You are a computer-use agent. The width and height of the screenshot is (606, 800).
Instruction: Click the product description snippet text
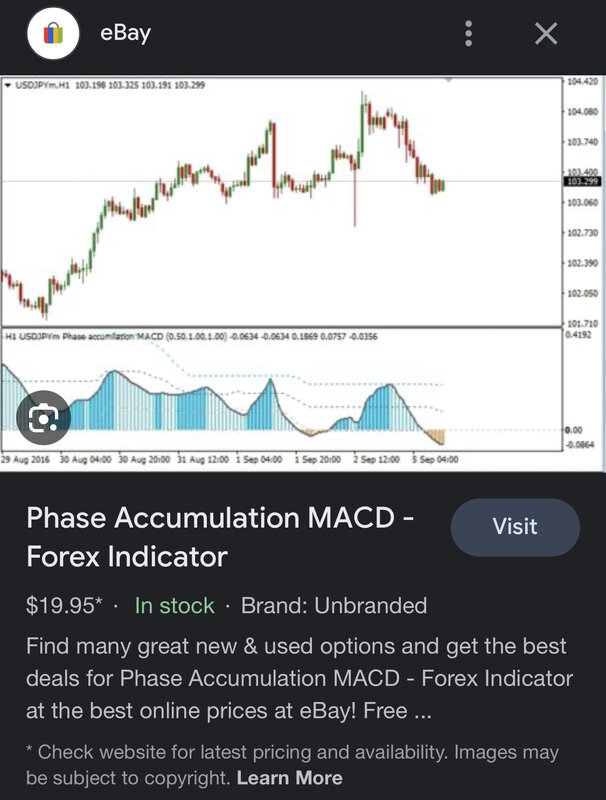[300, 679]
